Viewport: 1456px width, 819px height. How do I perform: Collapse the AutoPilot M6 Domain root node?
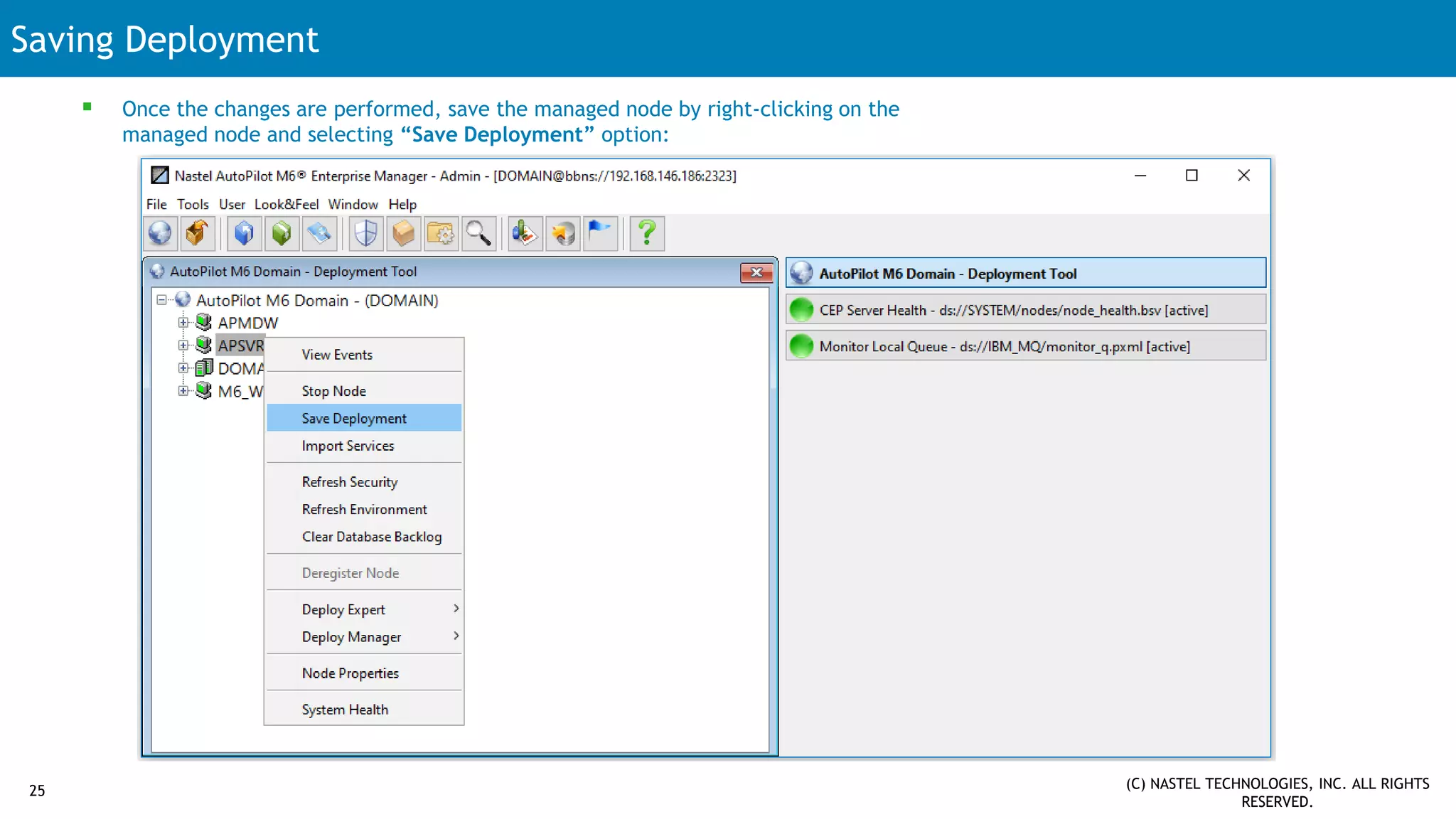click(x=161, y=300)
